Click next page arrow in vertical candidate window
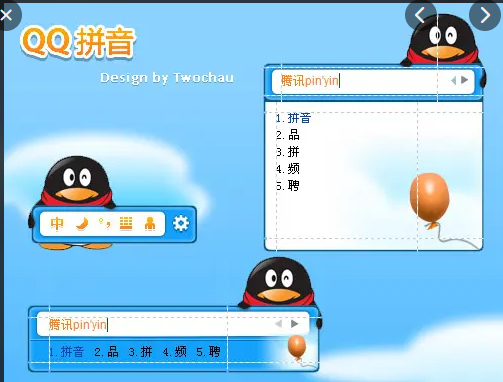503x382 pixels. click(x=465, y=80)
